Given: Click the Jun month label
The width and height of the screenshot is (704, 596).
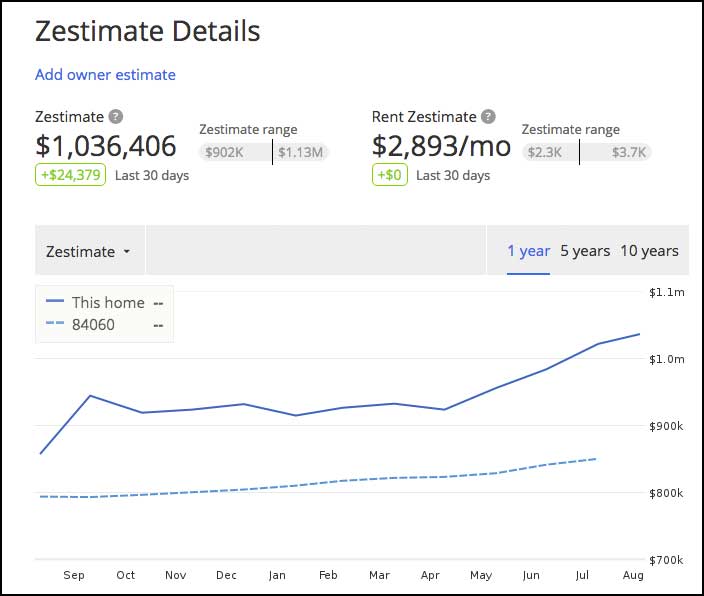Looking at the screenshot, I should tap(531, 575).
